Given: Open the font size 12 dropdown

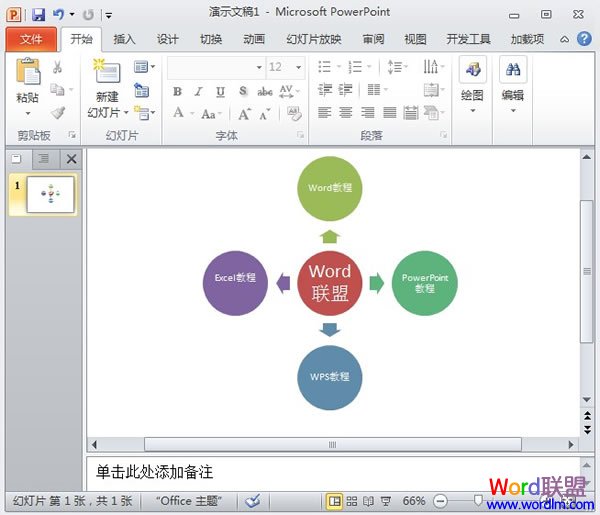Looking at the screenshot, I should pos(298,67).
